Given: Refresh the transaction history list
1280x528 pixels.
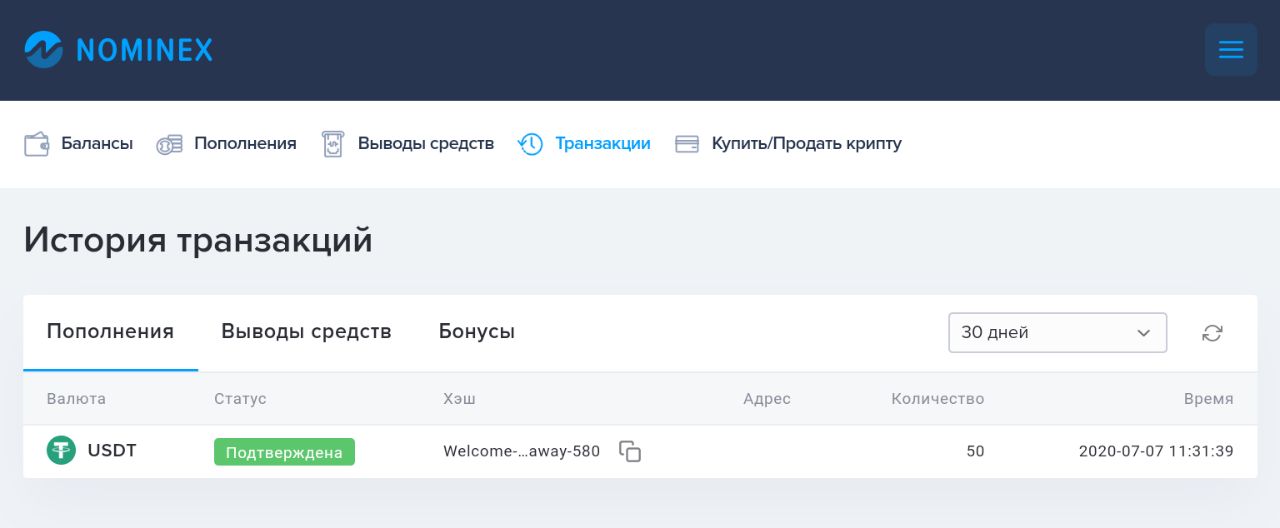Looking at the screenshot, I should [x=1212, y=333].
